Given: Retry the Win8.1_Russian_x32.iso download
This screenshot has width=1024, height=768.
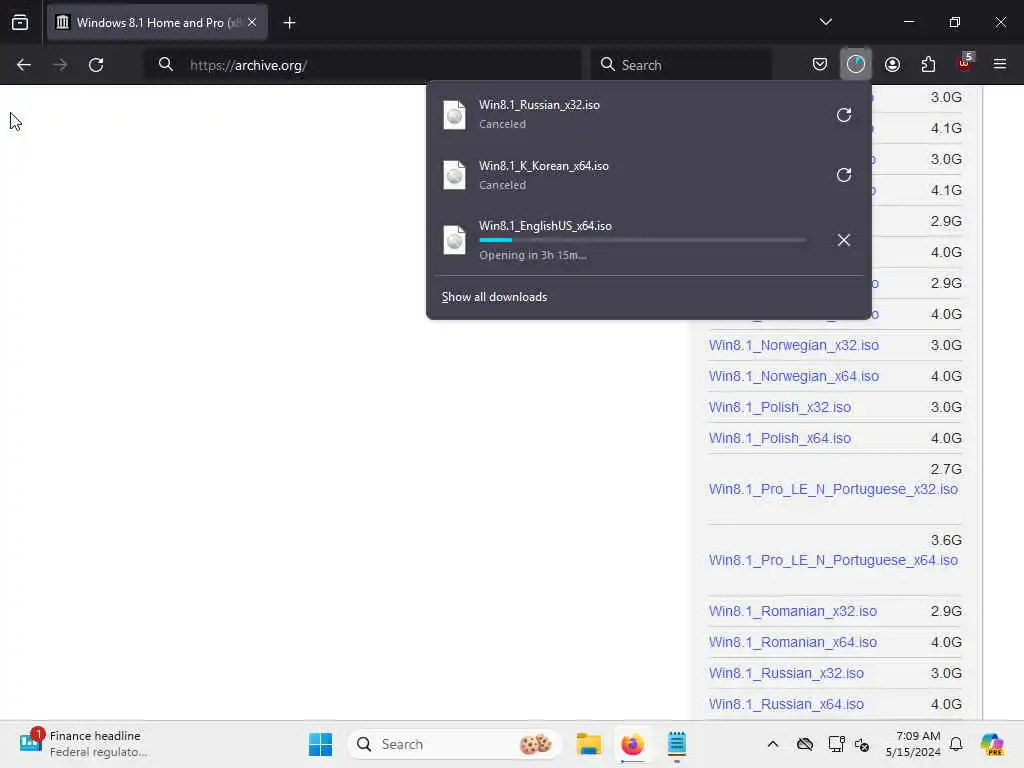Looking at the screenshot, I should [844, 115].
